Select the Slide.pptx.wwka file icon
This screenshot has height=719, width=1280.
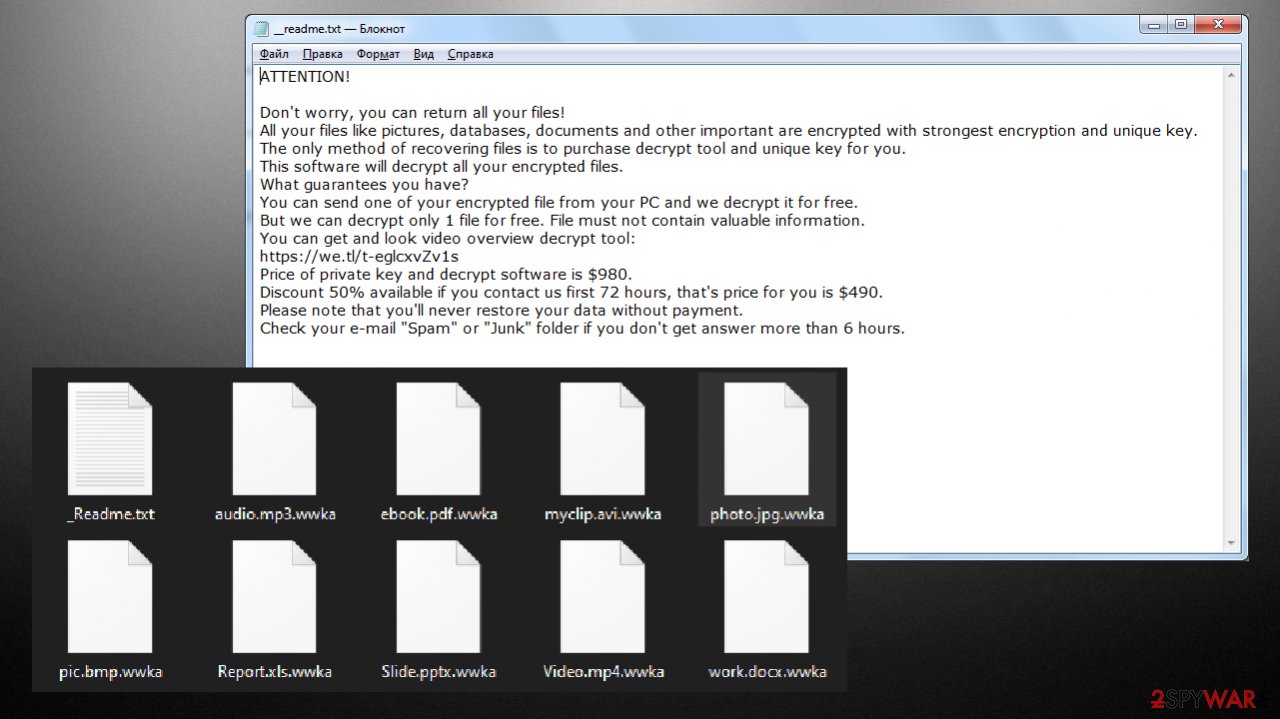point(438,597)
